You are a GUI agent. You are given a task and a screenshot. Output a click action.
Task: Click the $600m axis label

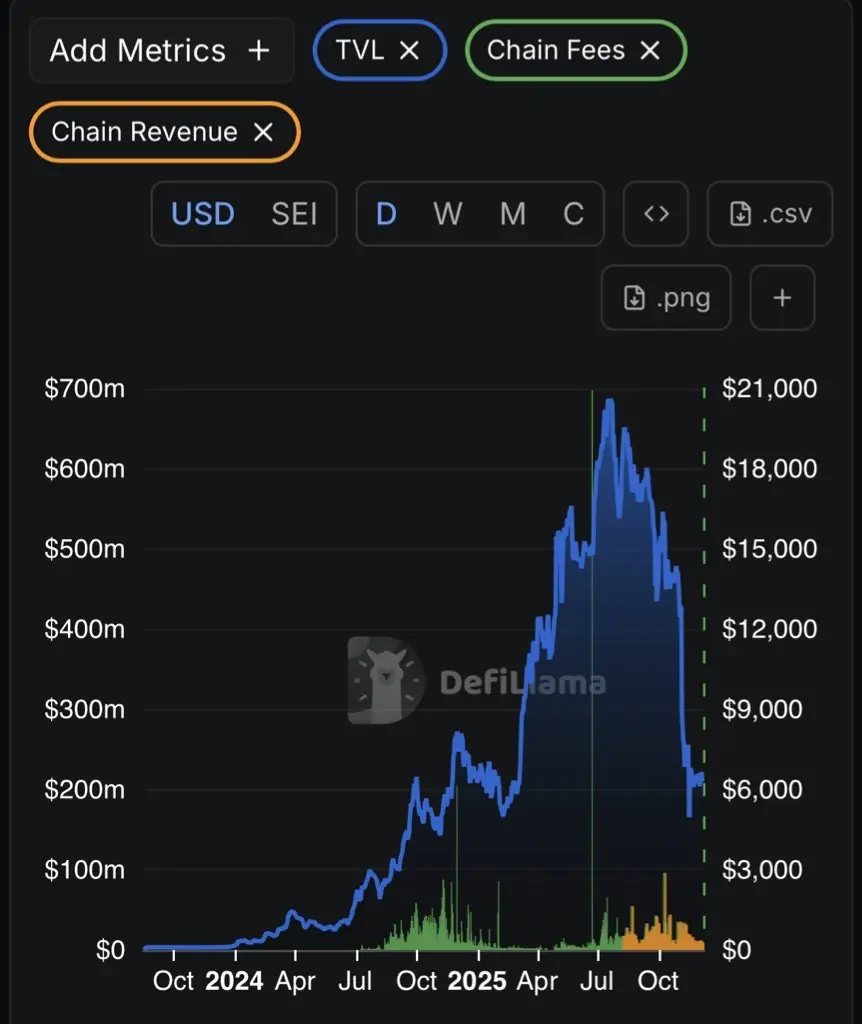pyautogui.click(x=84, y=469)
